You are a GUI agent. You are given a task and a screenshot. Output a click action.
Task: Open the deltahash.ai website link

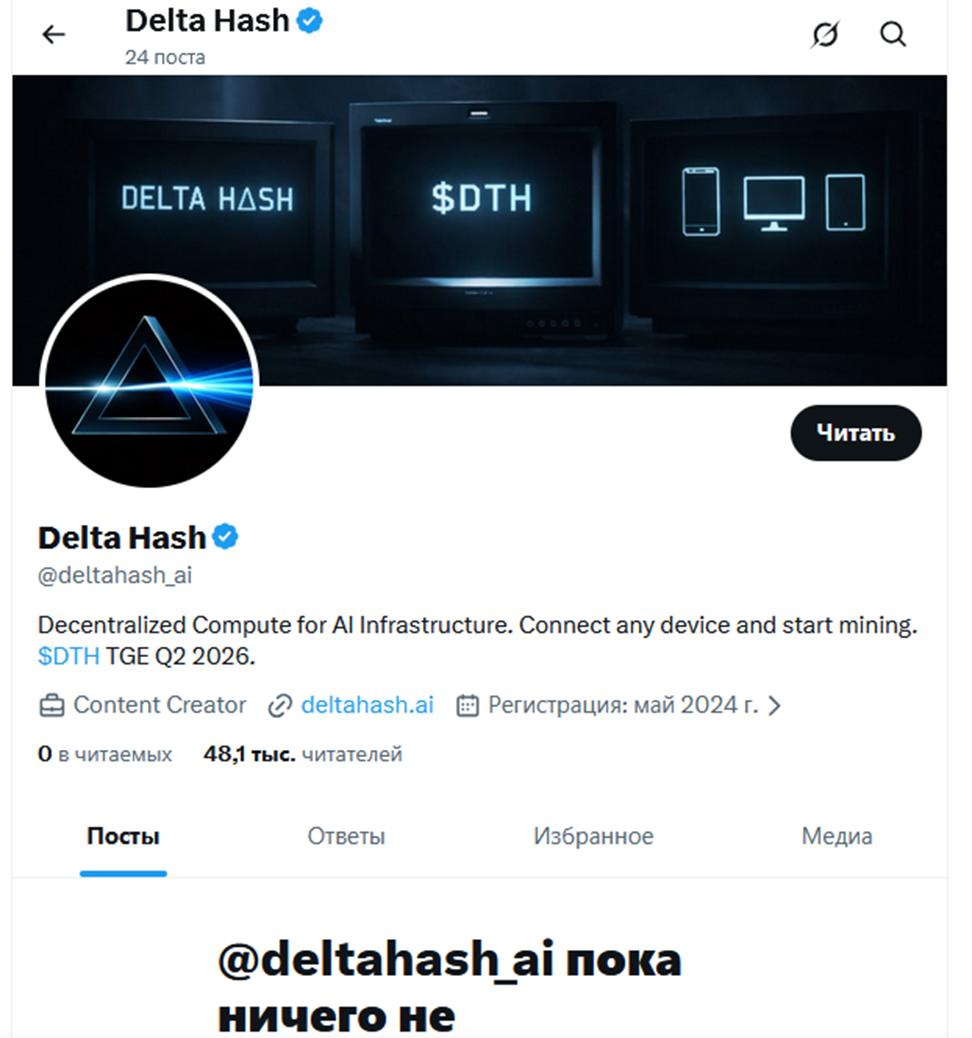tap(366, 705)
